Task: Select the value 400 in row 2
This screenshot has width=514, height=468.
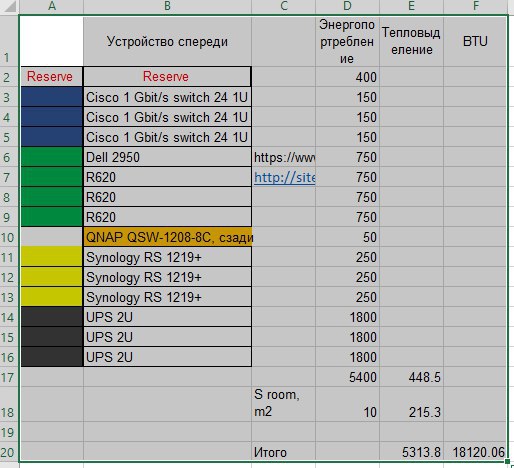Action: [x=347, y=77]
